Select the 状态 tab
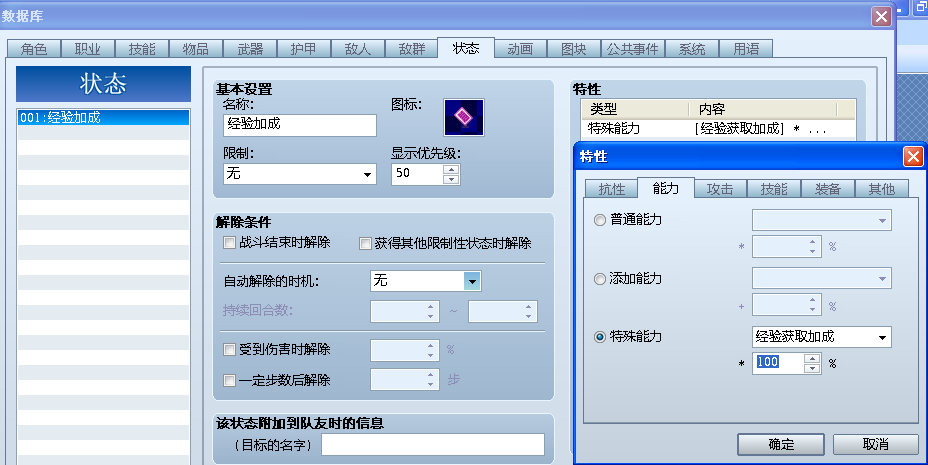 466,48
